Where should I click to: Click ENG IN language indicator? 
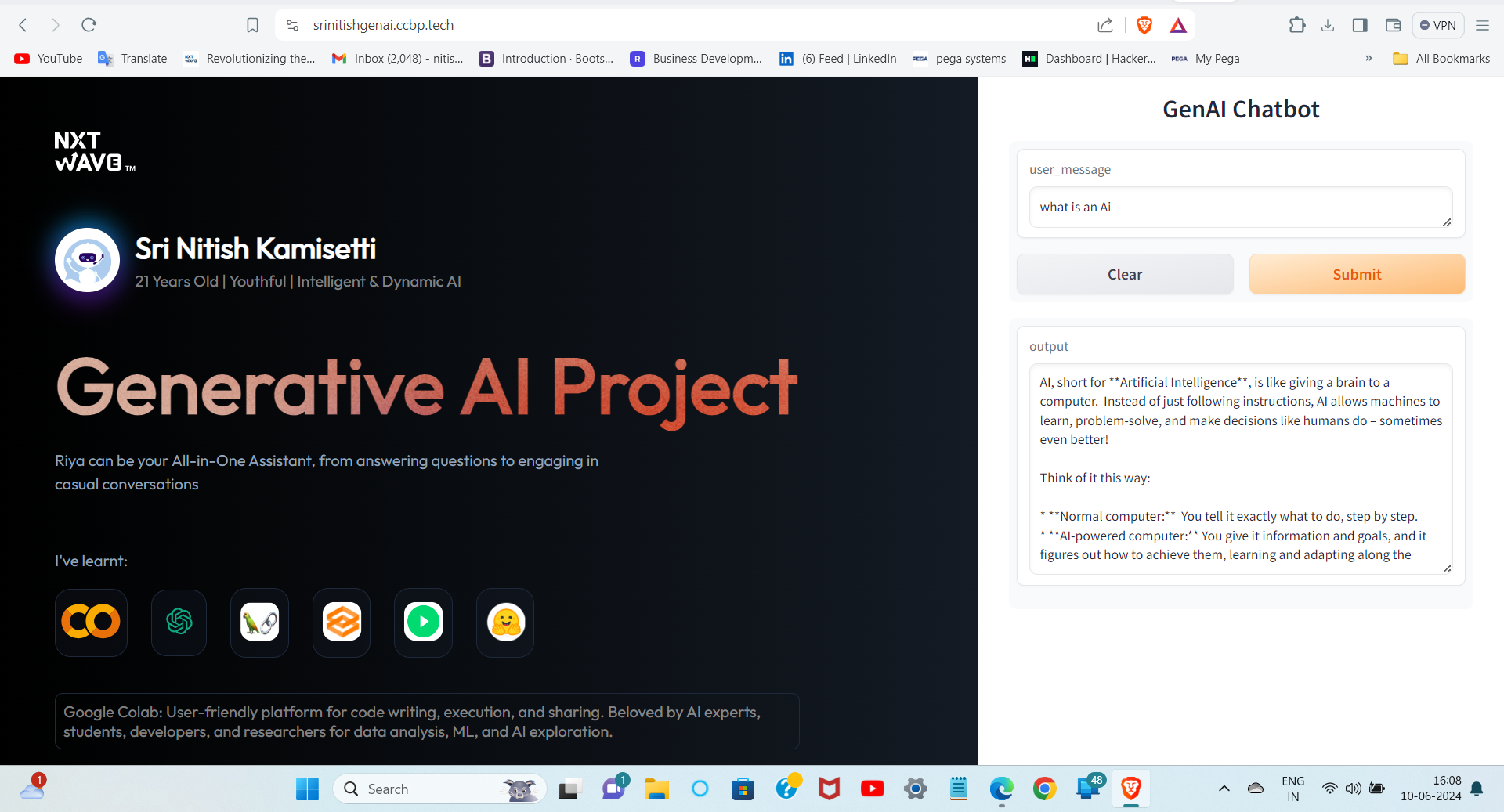tap(1292, 789)
